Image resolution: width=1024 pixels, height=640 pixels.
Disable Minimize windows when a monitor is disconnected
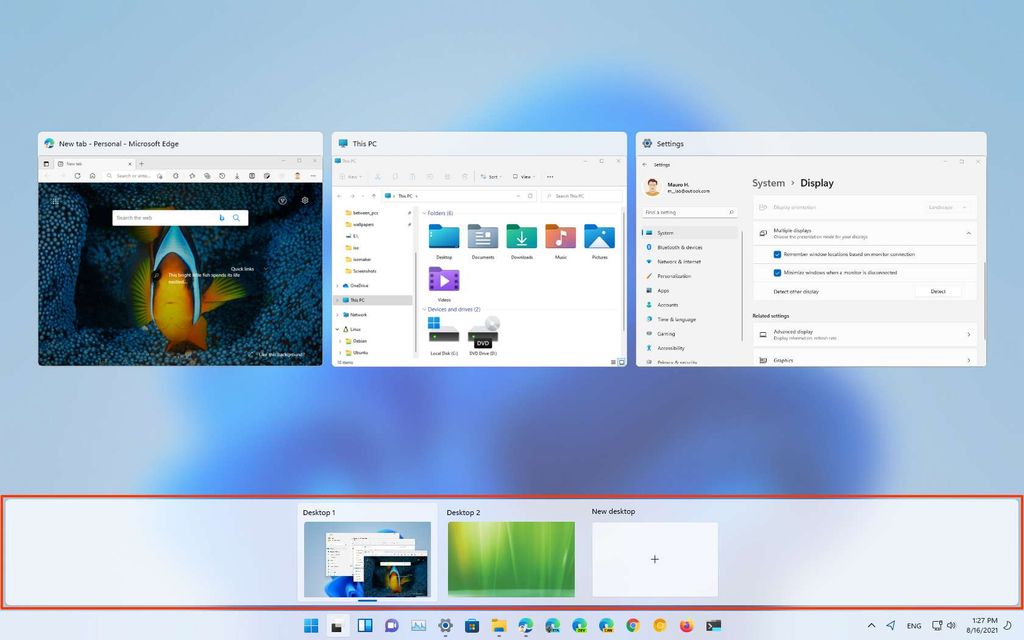click(776, 272)
